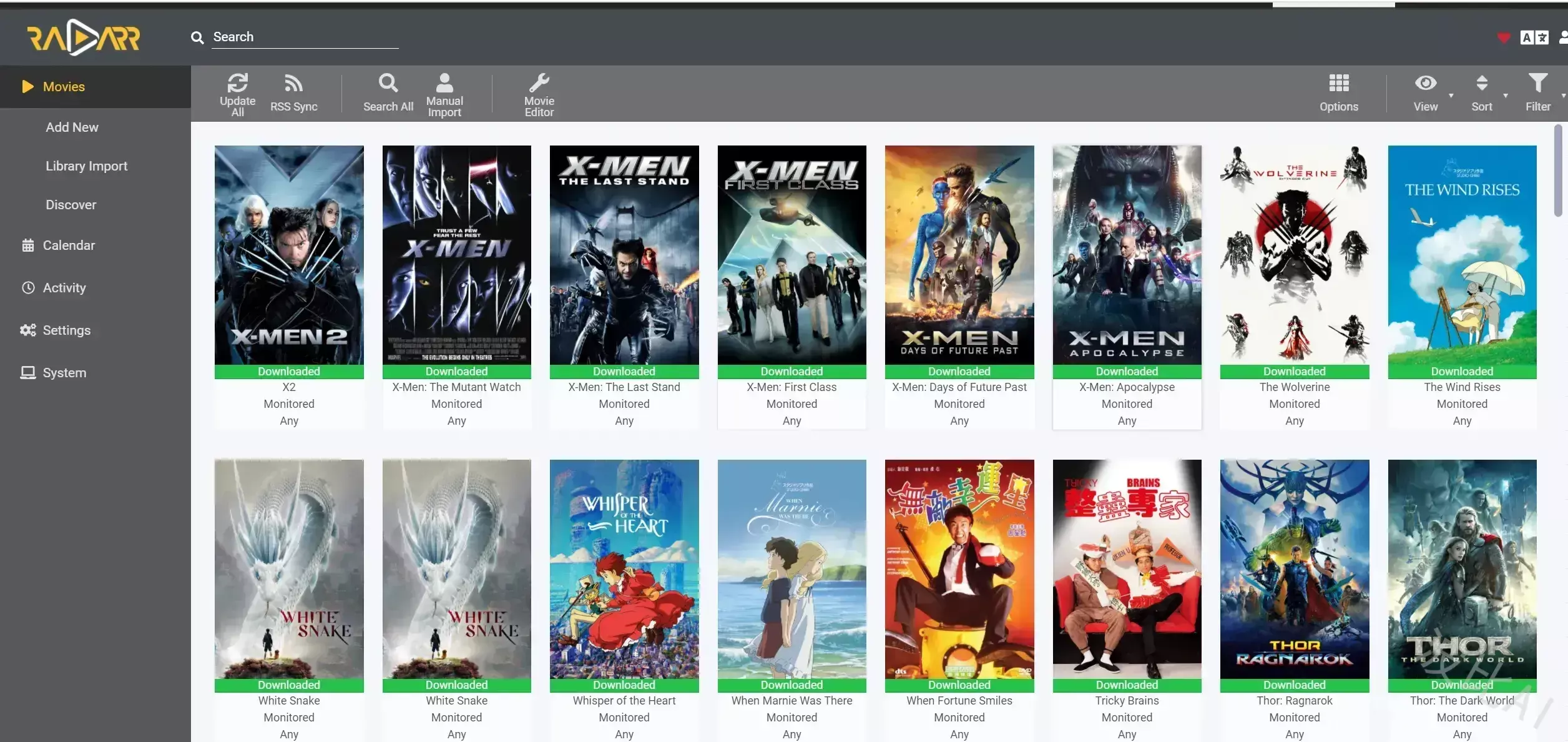Click 'X-Men: First Class' title
The height and width of the screenshot is (742, 1568).
pos(792,387)
